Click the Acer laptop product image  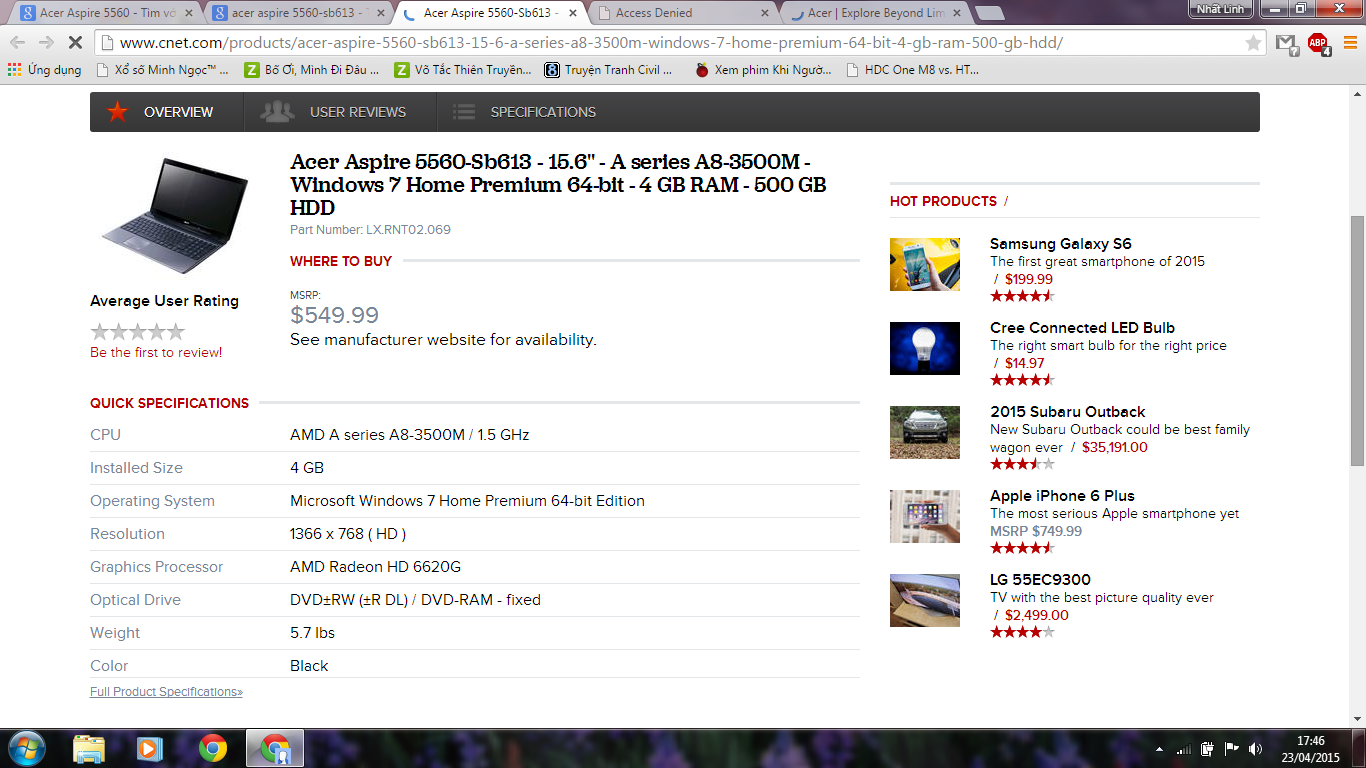pos(174,214)
